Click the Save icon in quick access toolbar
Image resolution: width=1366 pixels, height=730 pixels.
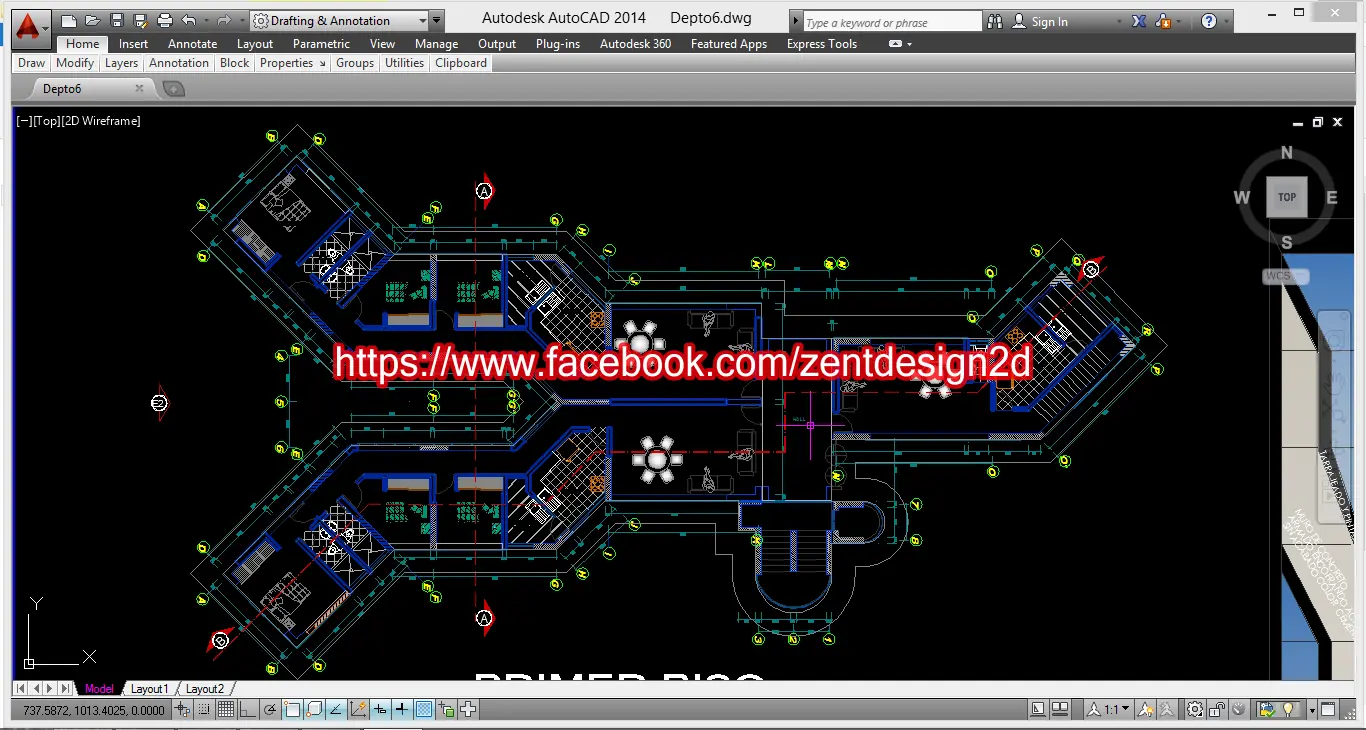[x=117, y=21]
